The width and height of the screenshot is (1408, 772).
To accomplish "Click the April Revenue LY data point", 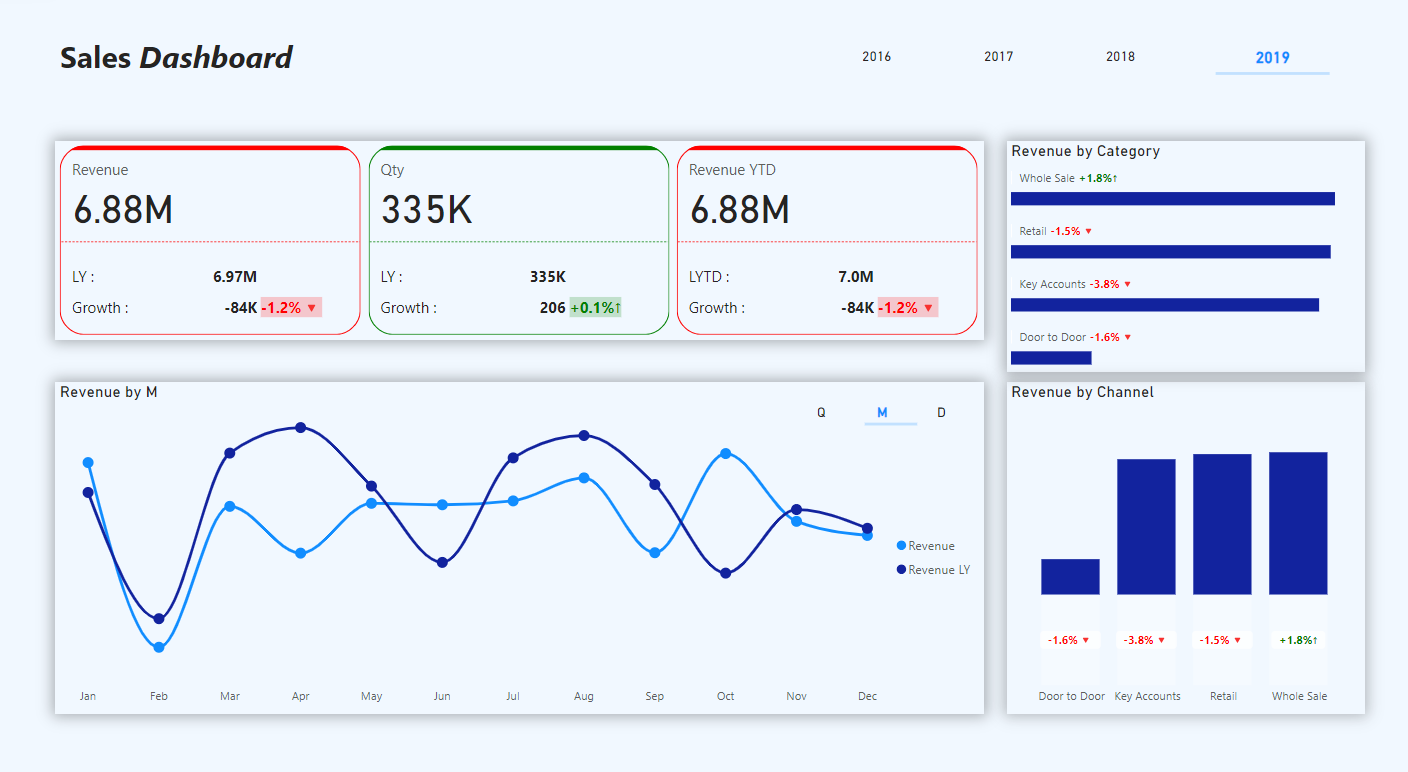I will (x=300, y=428).
